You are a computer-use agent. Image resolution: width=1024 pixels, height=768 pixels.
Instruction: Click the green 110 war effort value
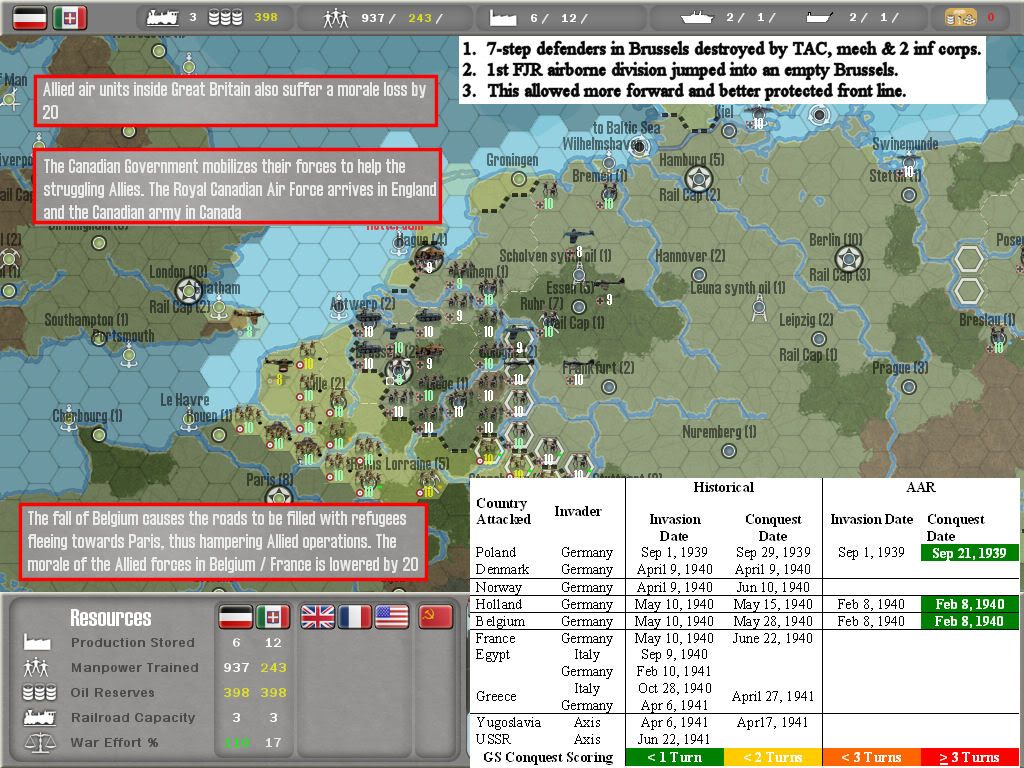pyautogui.click(x=236, y=743)
